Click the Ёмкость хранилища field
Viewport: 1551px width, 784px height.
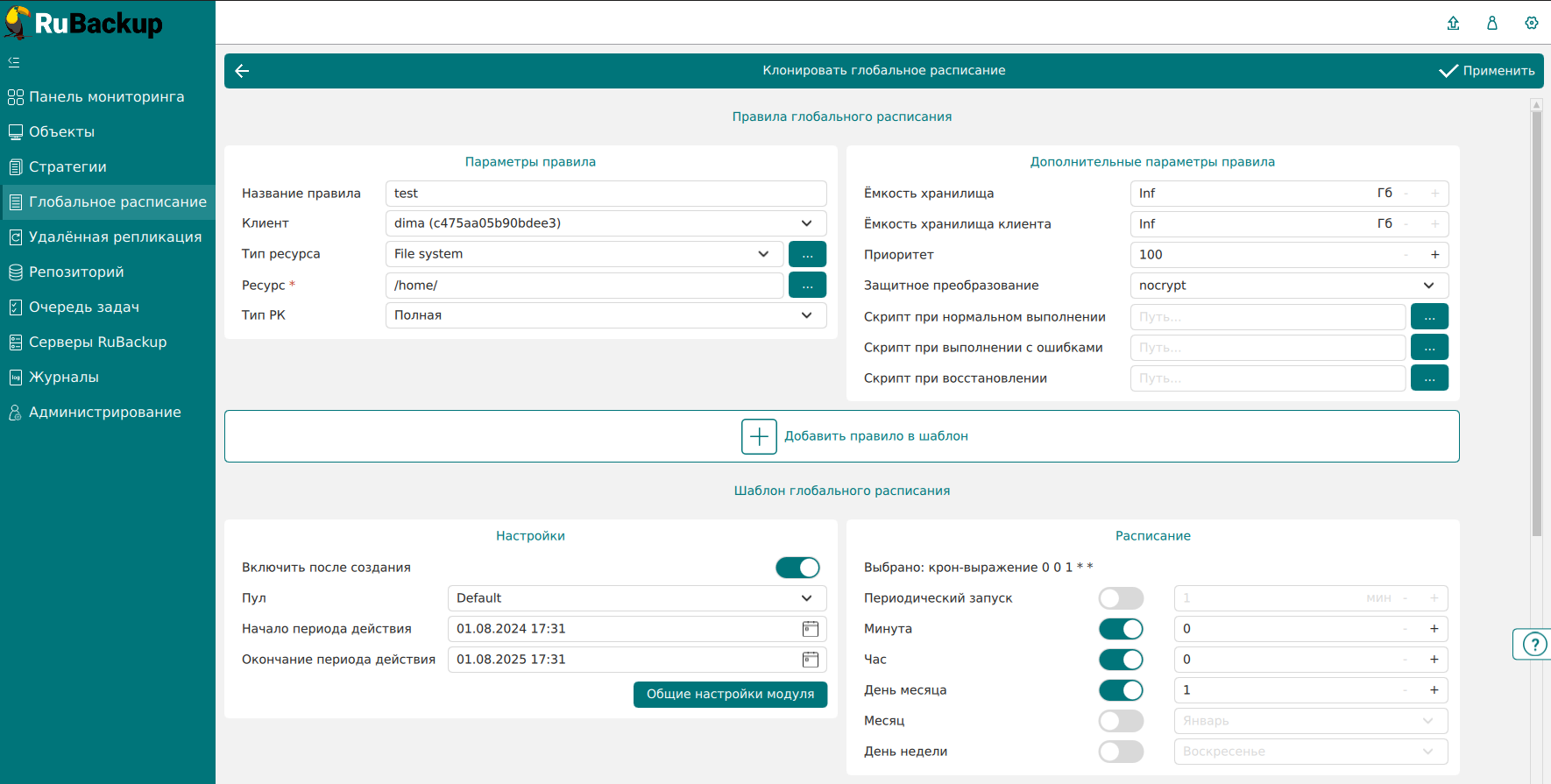[x=1289, y=194]
